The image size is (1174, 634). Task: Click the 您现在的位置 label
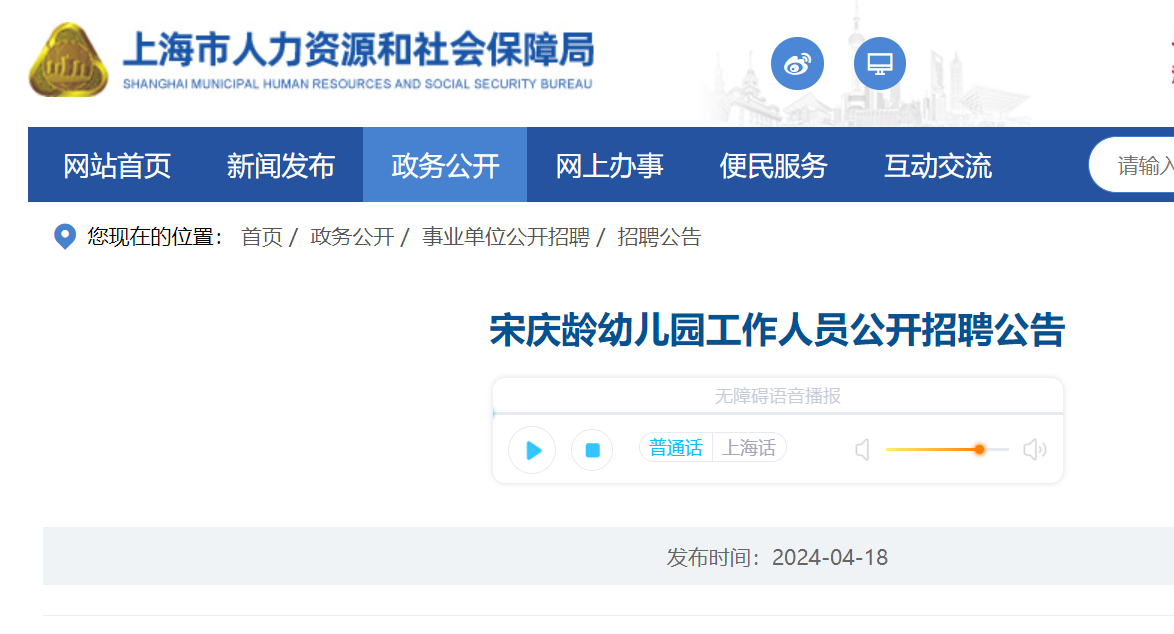point(155,237)
